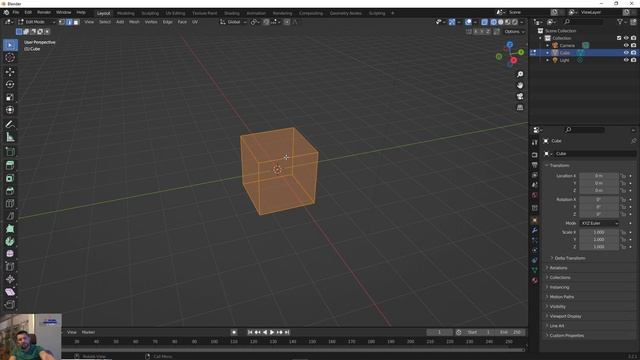The image size is (640, 360).
Task: Open the XYZ Euler rotation mode dropdown
Action: tap(599, 223)
